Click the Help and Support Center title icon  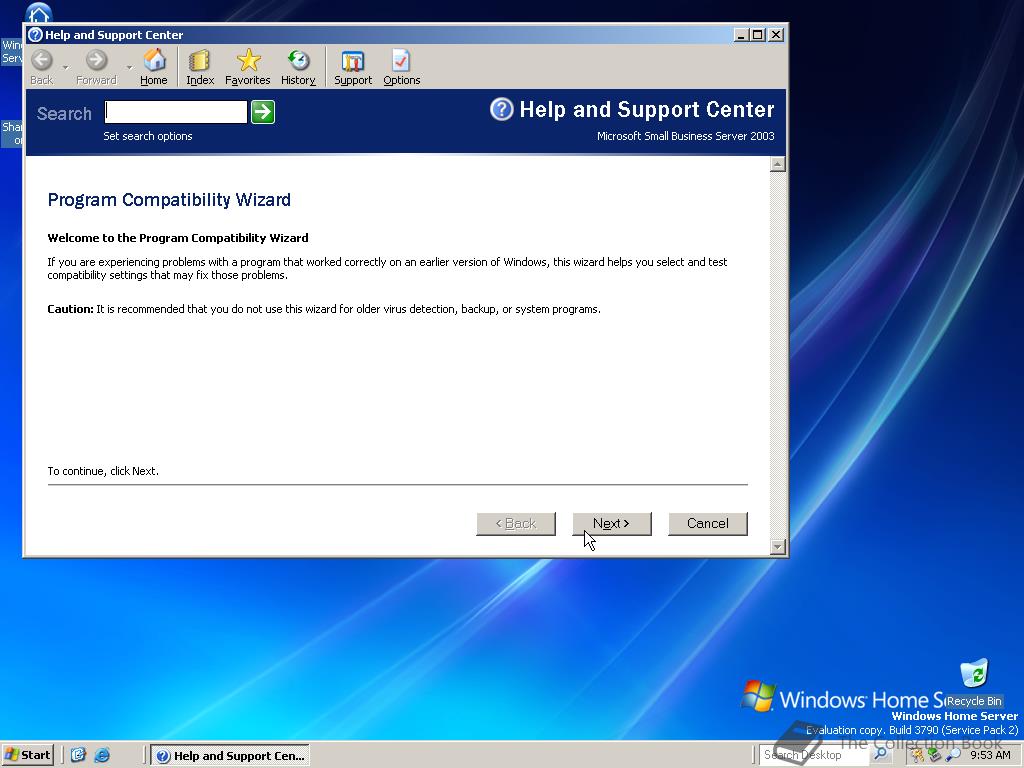(35, 35)
